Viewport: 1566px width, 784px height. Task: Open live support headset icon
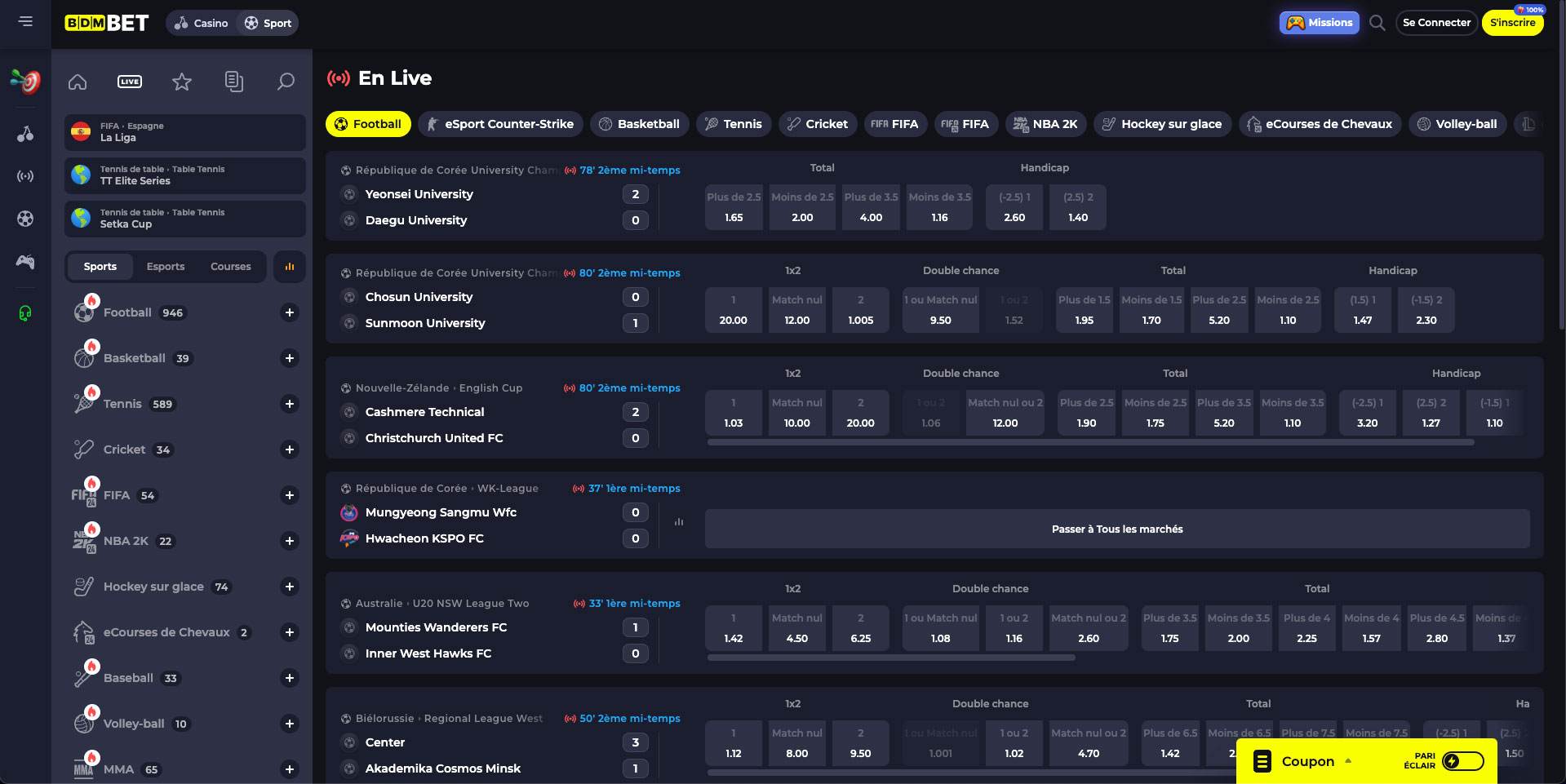[24, 314]
